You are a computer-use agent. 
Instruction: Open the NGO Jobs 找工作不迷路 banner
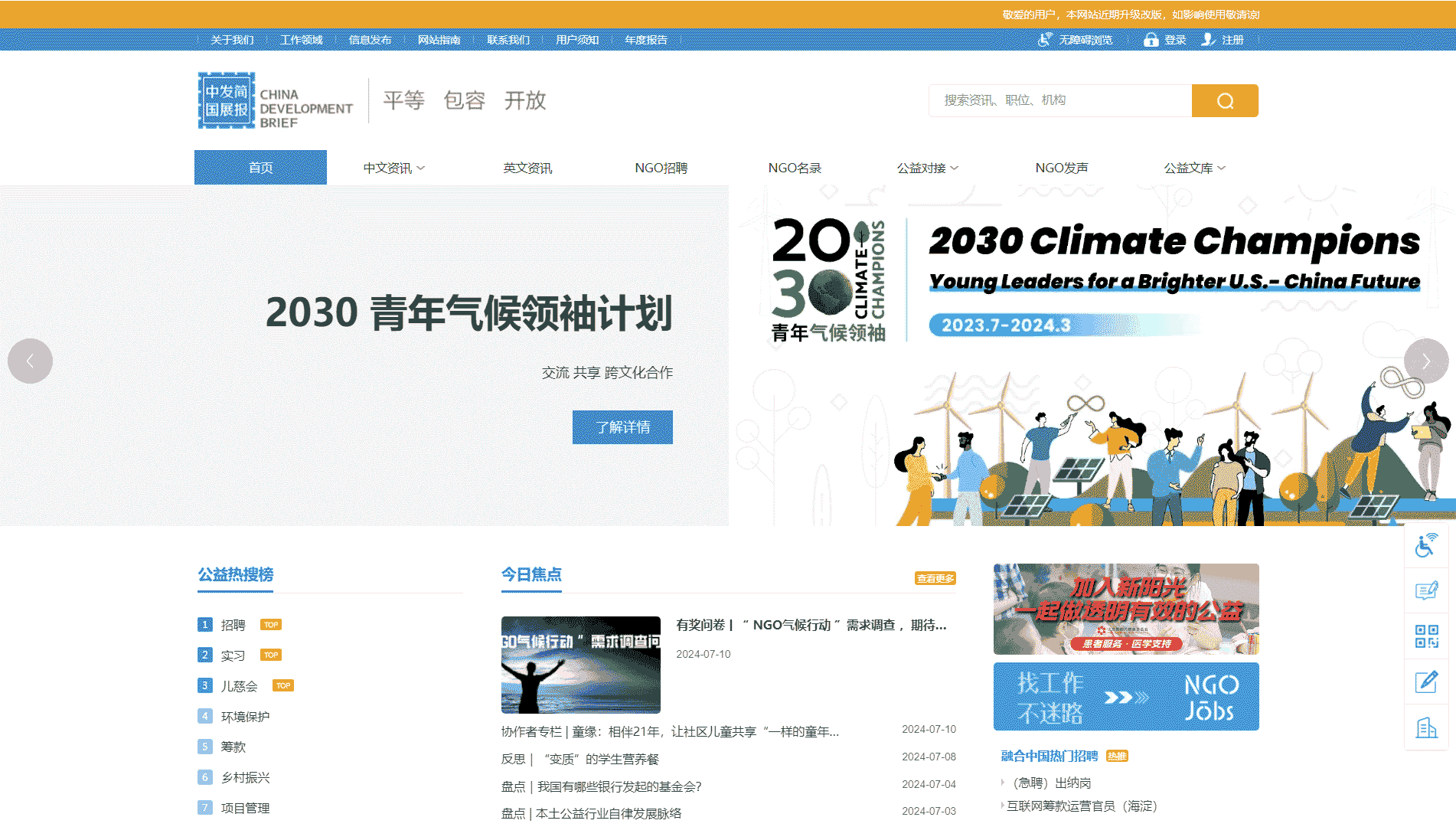[1126, 696]
